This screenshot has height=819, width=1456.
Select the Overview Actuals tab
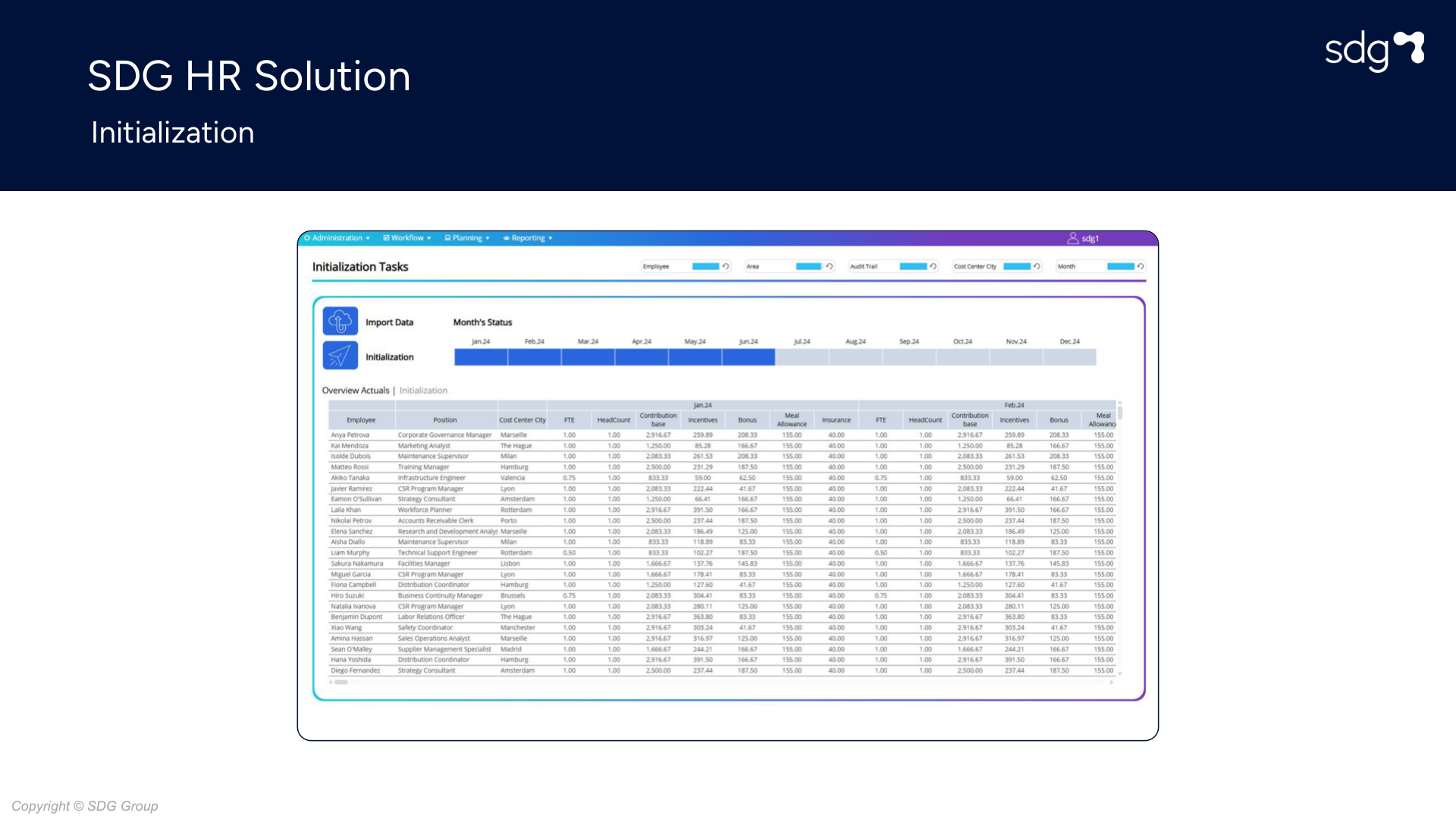tap(355, 391)
